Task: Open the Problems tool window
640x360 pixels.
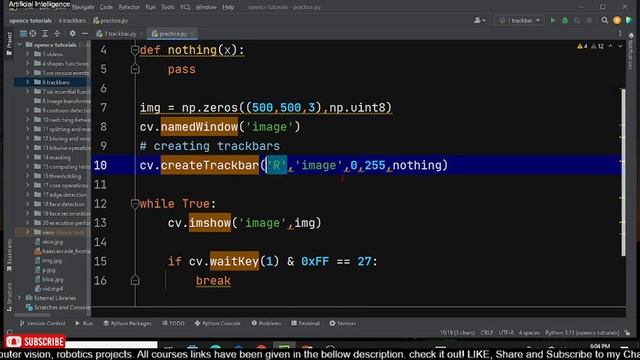Action: pos(266,323)
